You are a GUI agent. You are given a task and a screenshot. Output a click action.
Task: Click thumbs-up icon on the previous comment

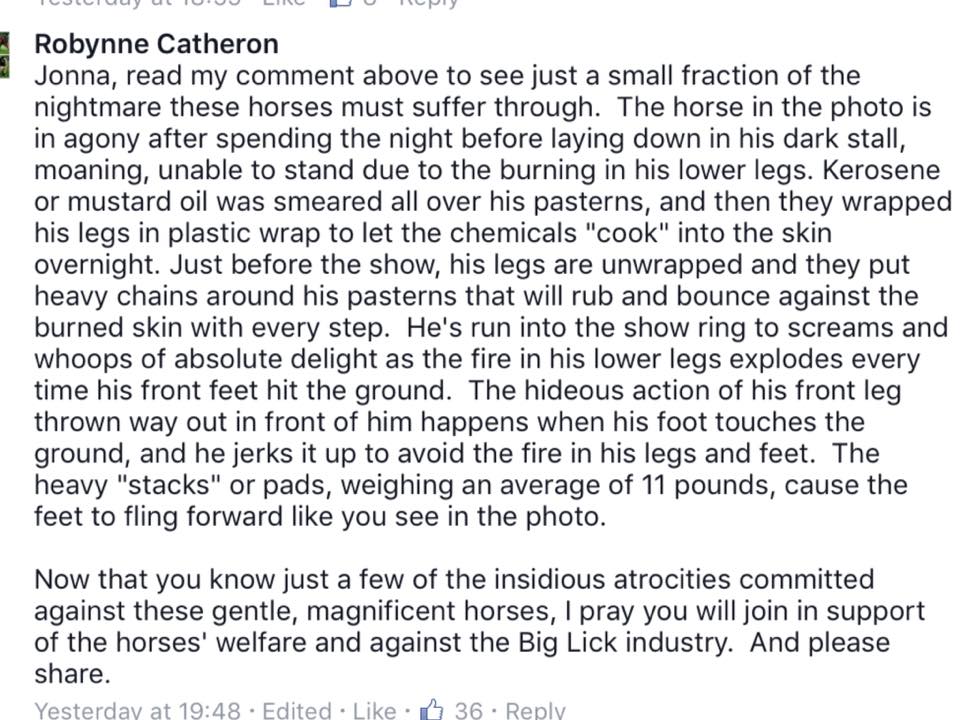point(340,3)
